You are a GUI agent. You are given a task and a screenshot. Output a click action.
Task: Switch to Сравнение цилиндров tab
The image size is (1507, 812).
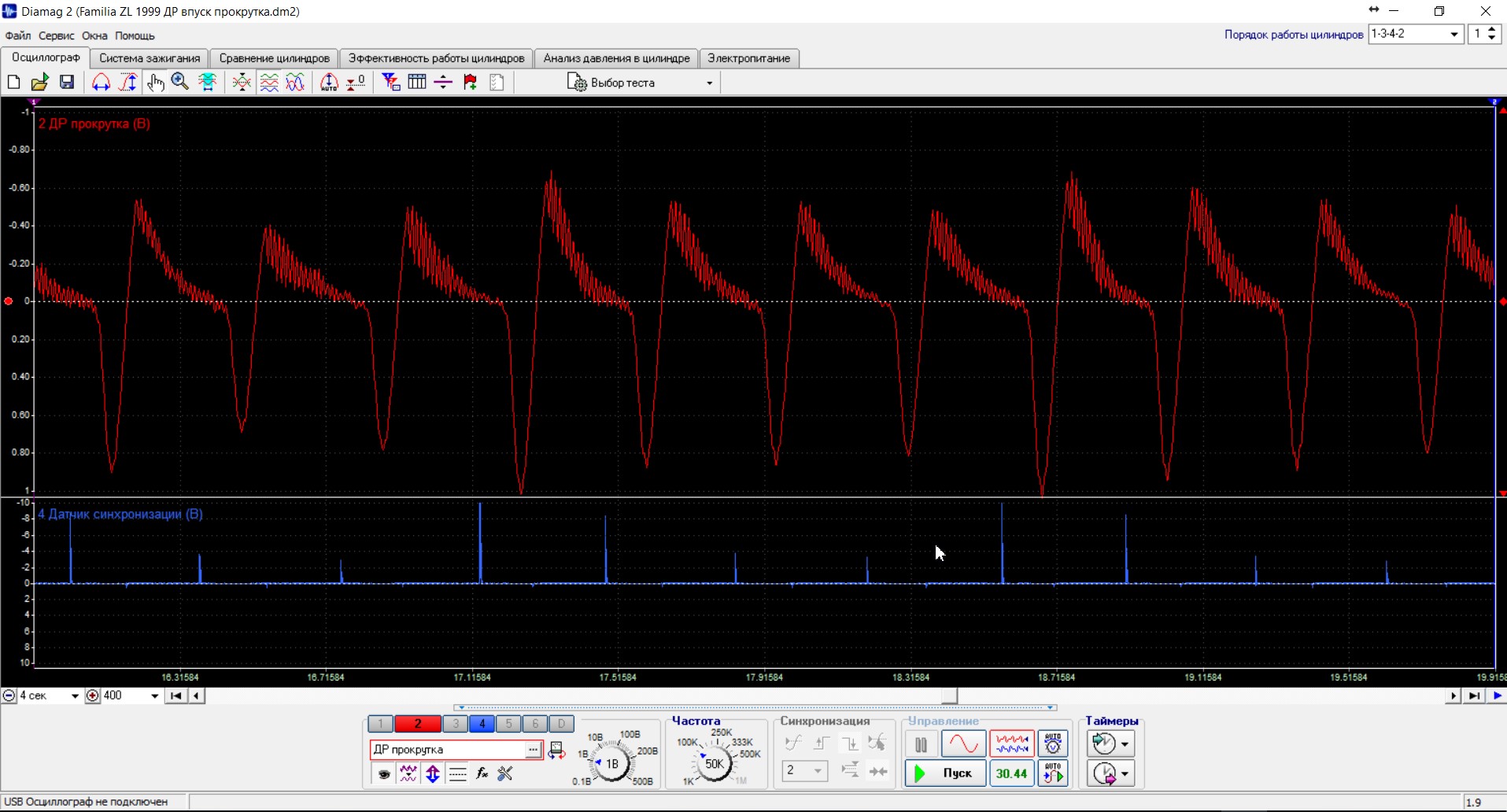tap(275, 58)
